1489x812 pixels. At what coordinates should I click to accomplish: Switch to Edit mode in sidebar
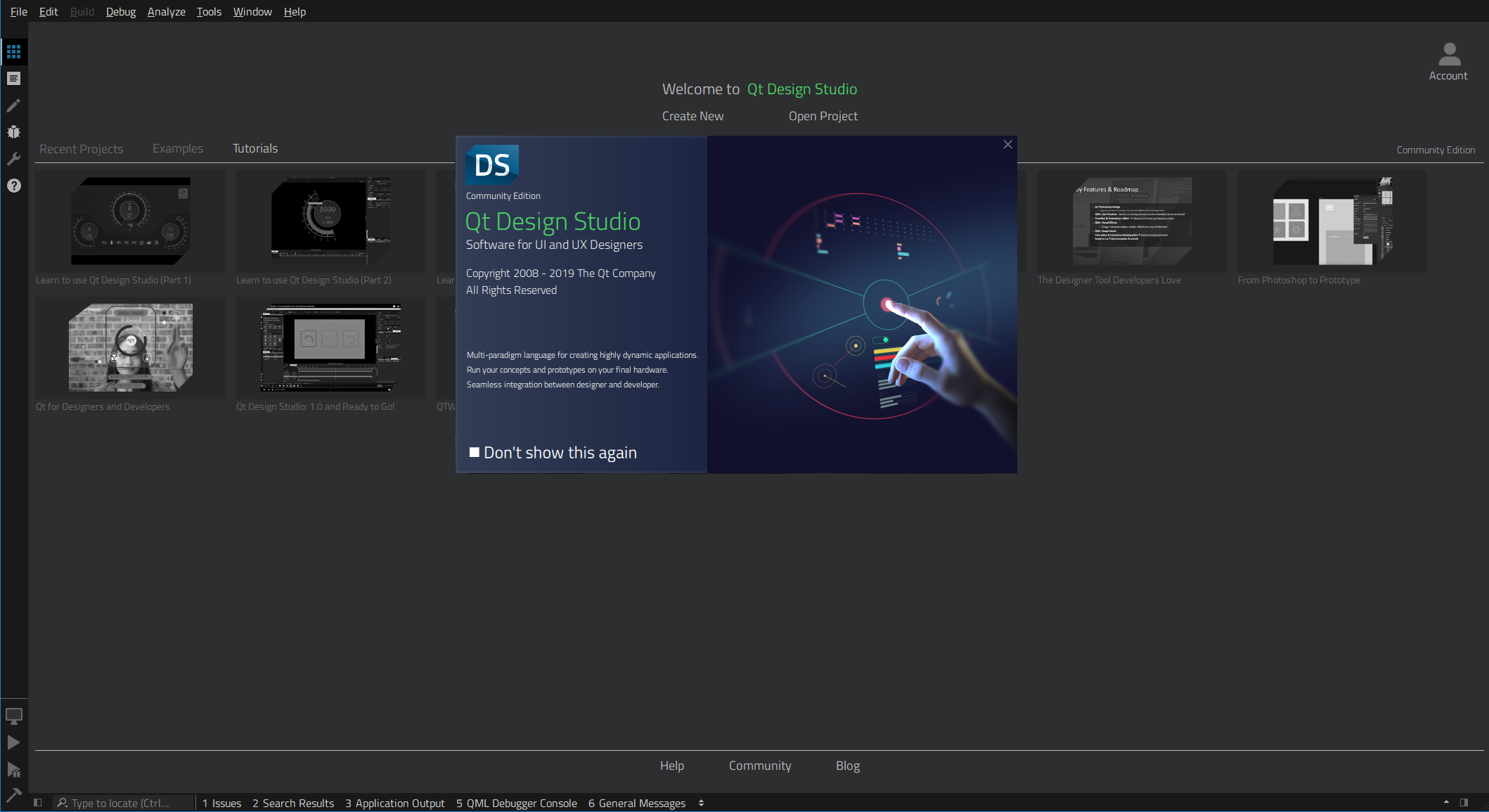[x=13, y=78]
